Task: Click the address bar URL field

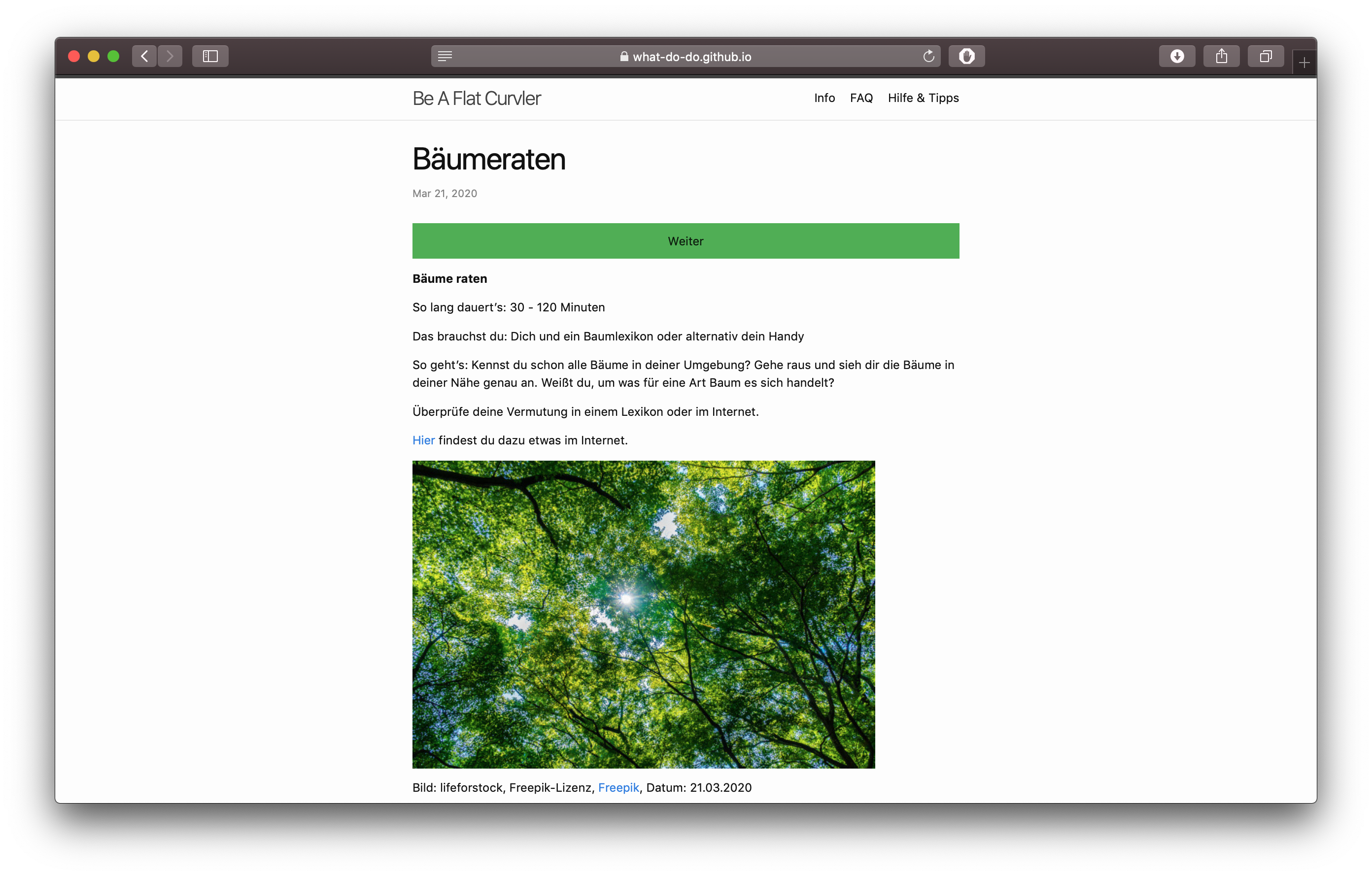Action: pos(686,56)
